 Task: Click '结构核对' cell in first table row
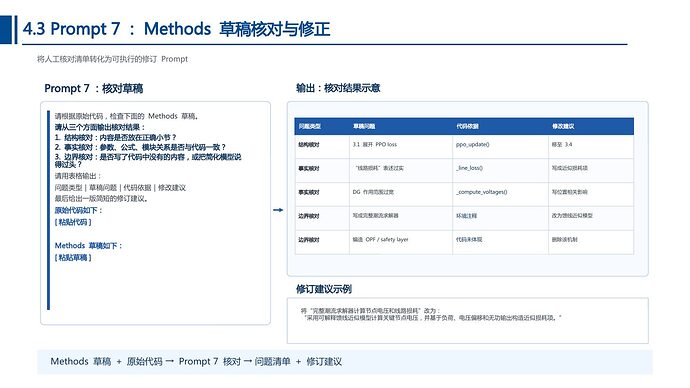[309, 144]
